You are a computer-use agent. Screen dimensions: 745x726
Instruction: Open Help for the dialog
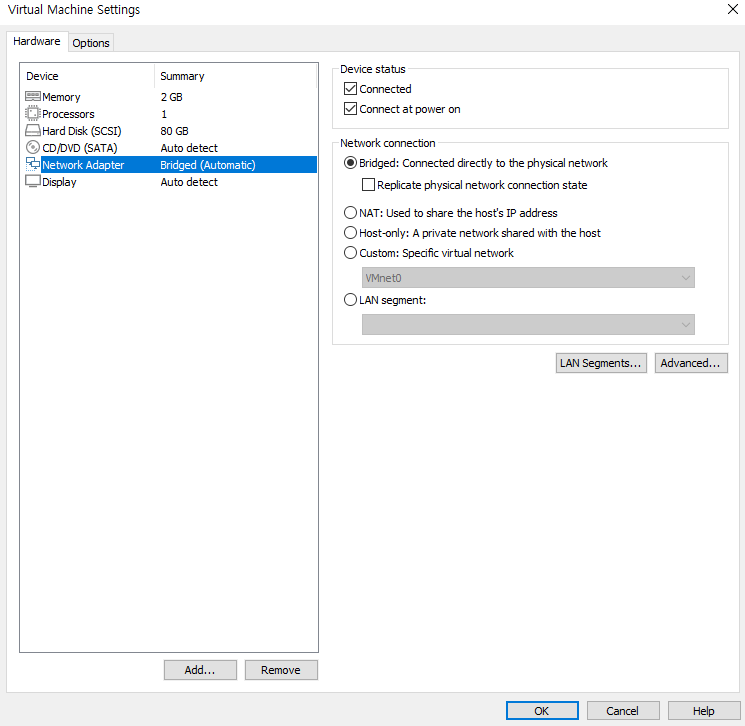[x=704, y=711]
